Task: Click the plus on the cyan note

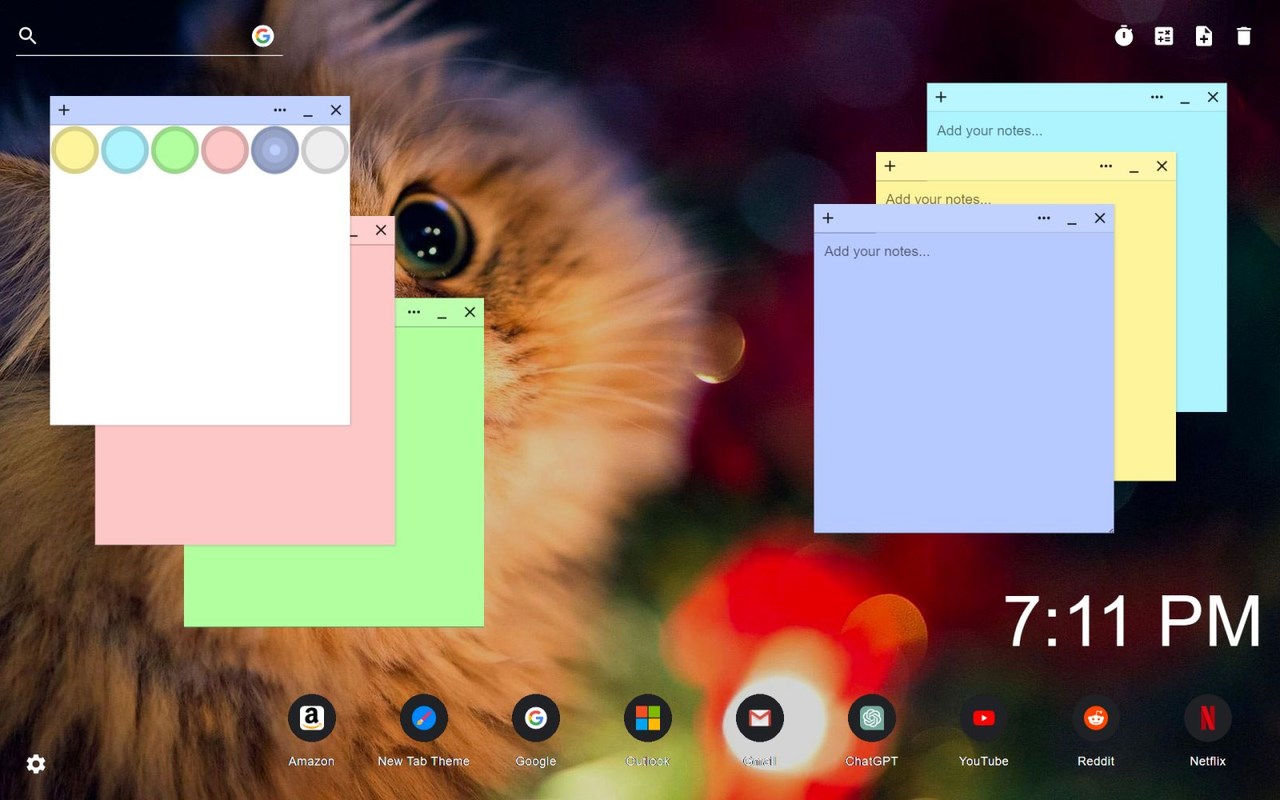Action: coord(941,97)
